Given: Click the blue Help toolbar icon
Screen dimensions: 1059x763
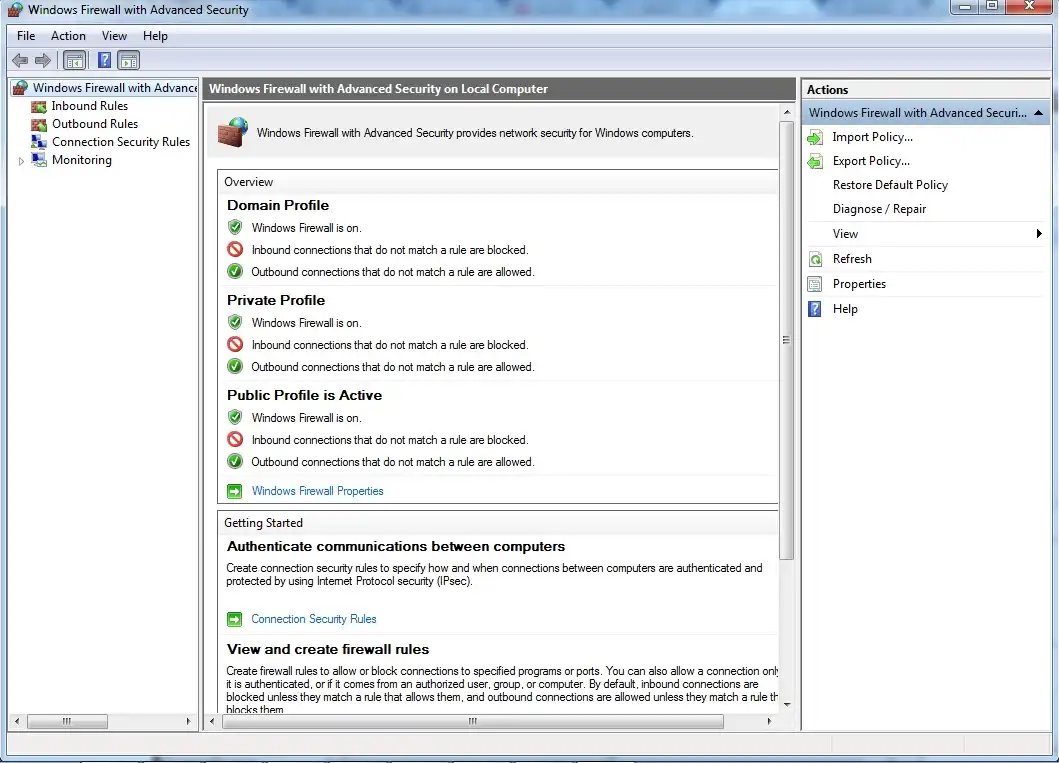Looking at the screenshot, I should tap(104, 60).
